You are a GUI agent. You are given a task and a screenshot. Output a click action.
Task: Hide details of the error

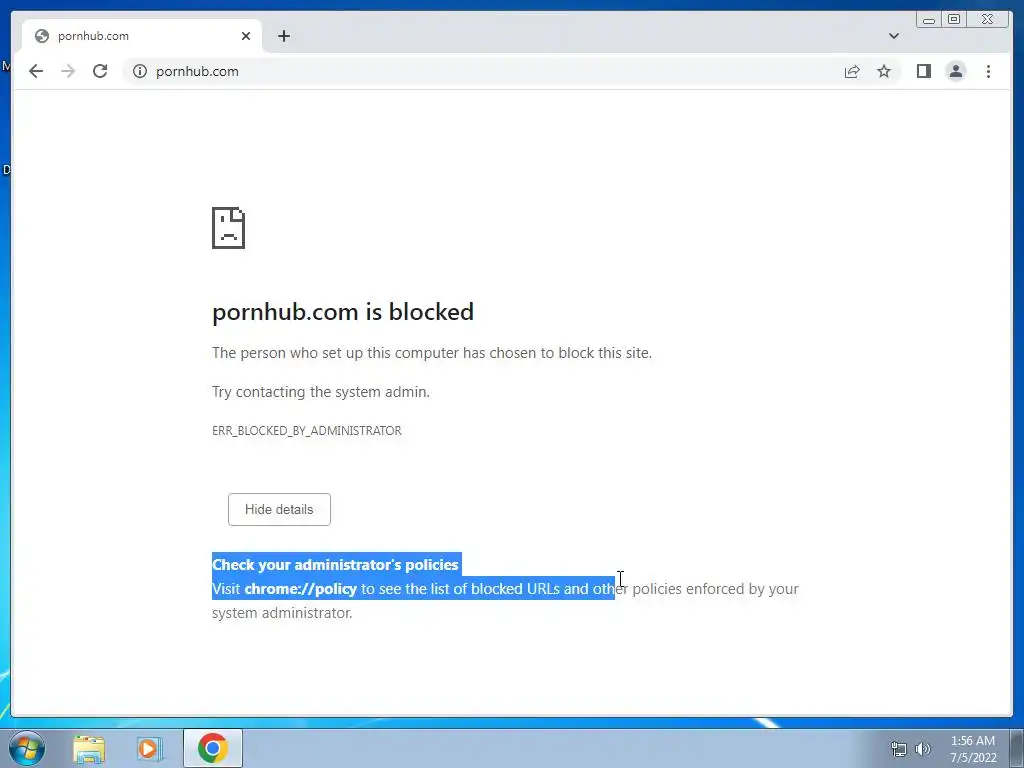coord(279,509)
